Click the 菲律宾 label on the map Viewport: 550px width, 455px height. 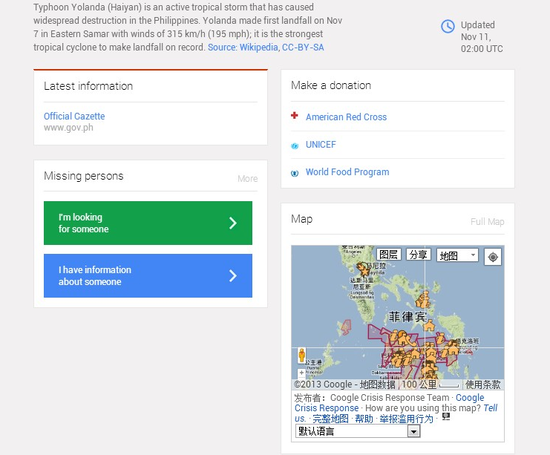point(407,317)
